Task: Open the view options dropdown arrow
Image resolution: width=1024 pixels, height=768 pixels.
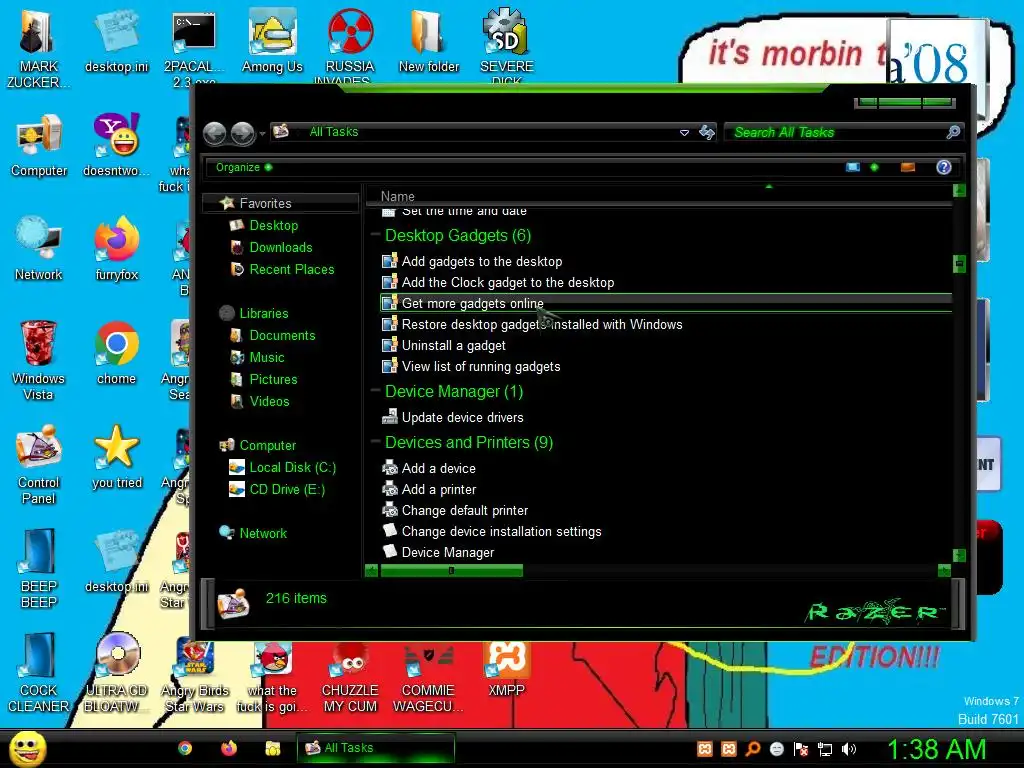Action: click(x=874, y=167)
